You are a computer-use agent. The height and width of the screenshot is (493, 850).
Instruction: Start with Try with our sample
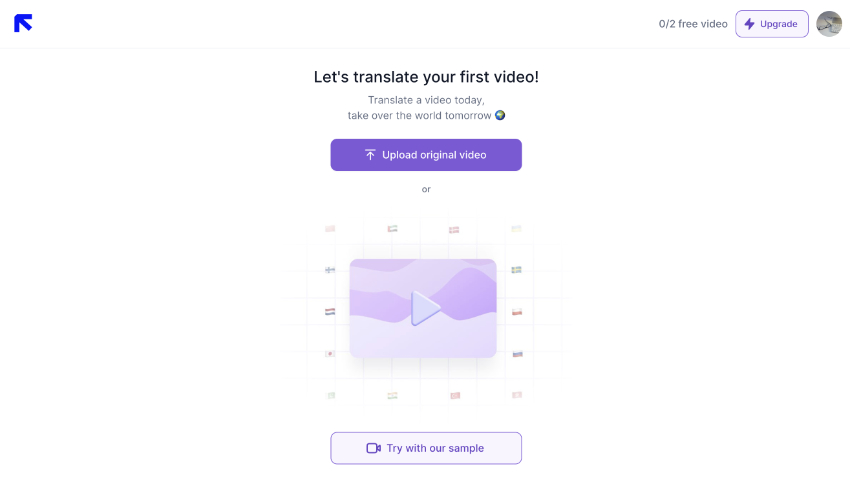coord(435,448)
